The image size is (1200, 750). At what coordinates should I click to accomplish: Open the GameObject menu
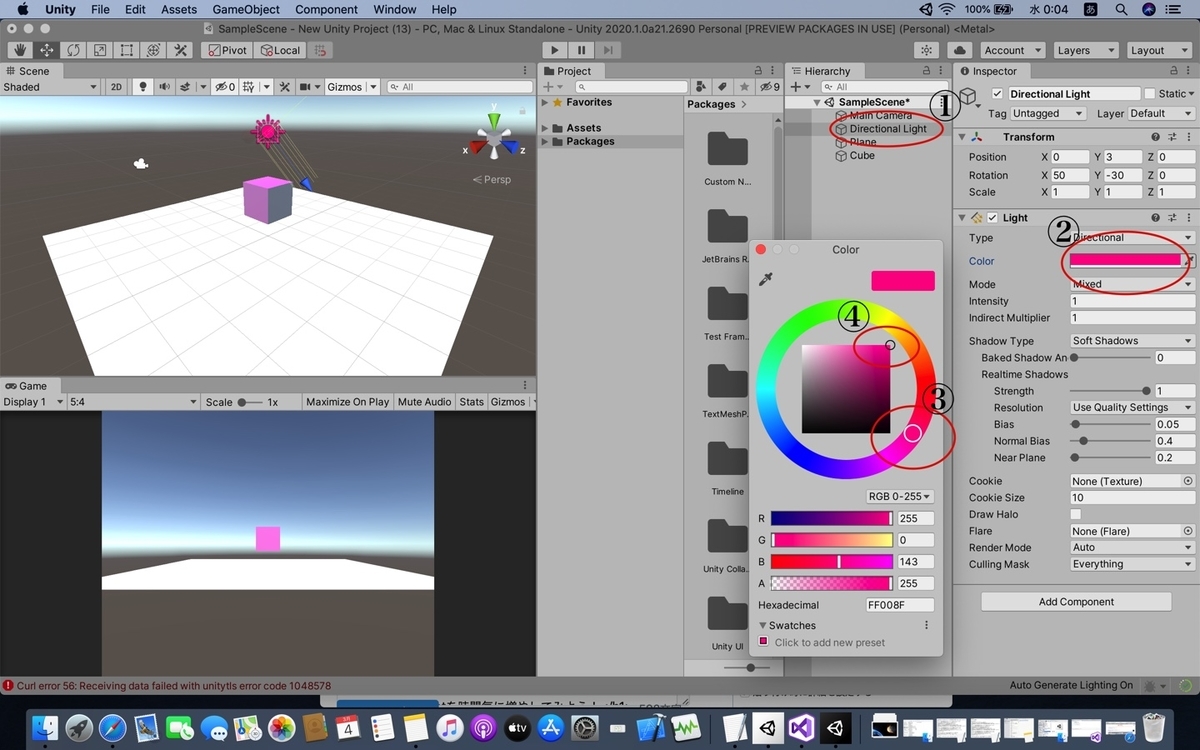point(246,9)
